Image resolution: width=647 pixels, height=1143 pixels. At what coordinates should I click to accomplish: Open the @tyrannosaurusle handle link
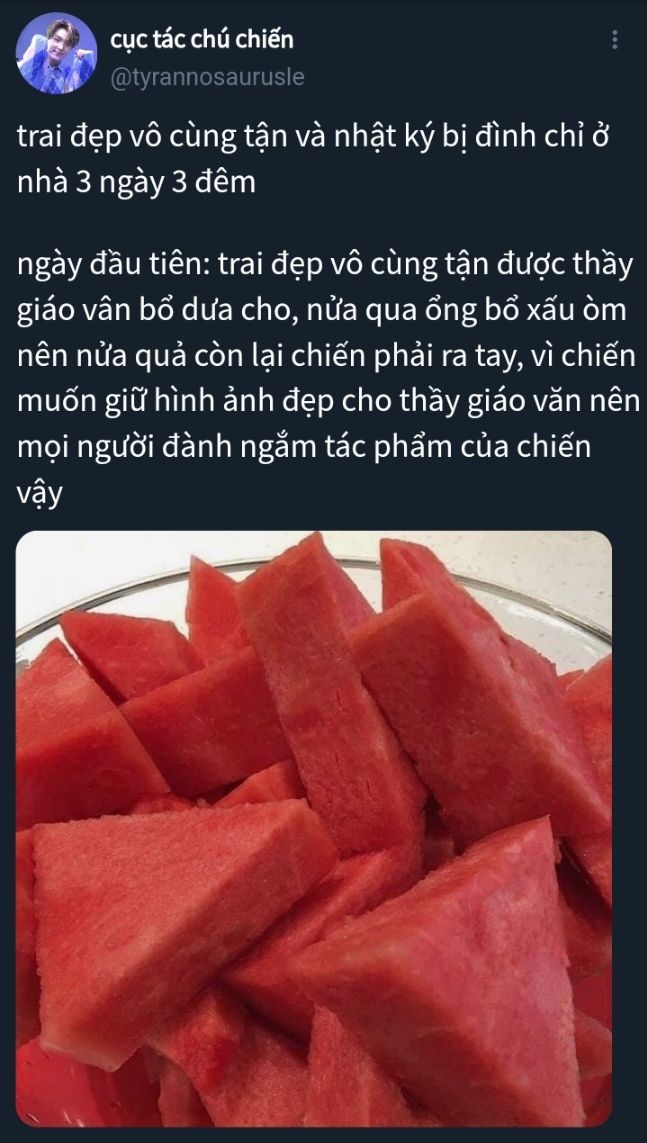point(208,77)
